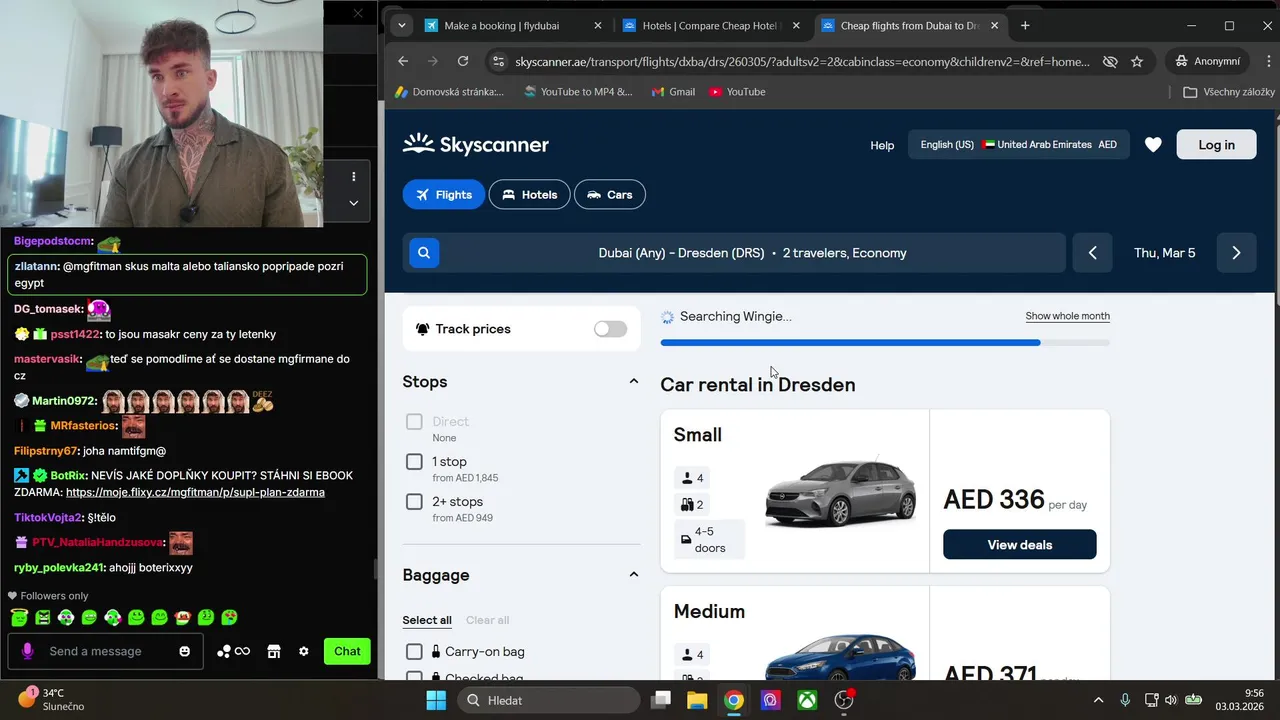This screenshot has width=1280, height=720.
Task: Click the Windows taskbar Hledat search box
Action: click(548, 700)
